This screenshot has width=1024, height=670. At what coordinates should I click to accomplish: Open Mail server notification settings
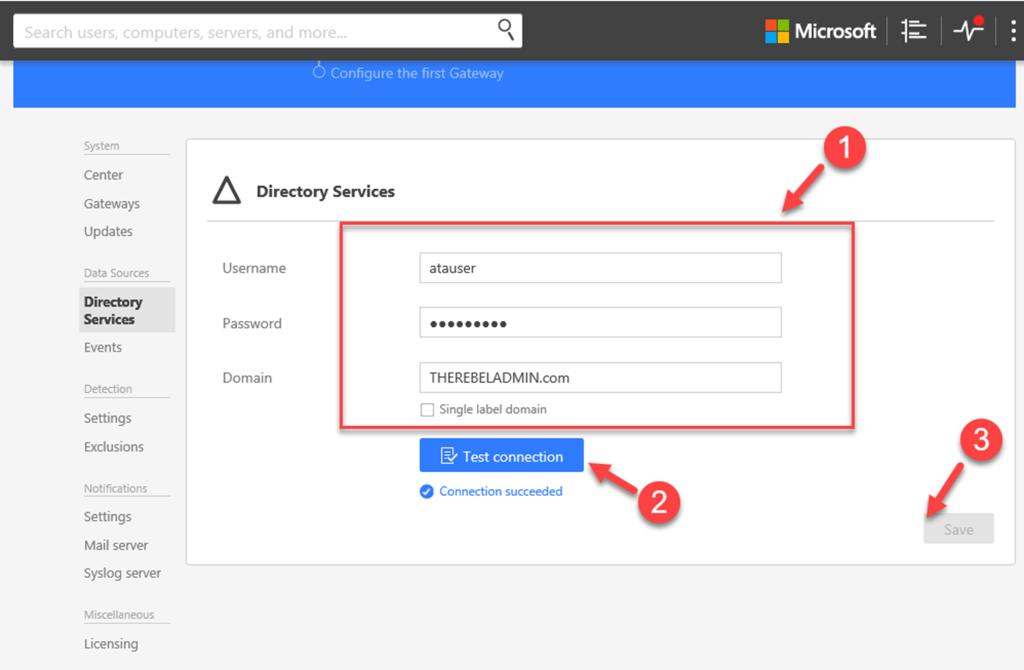click(x=116, y=545)
